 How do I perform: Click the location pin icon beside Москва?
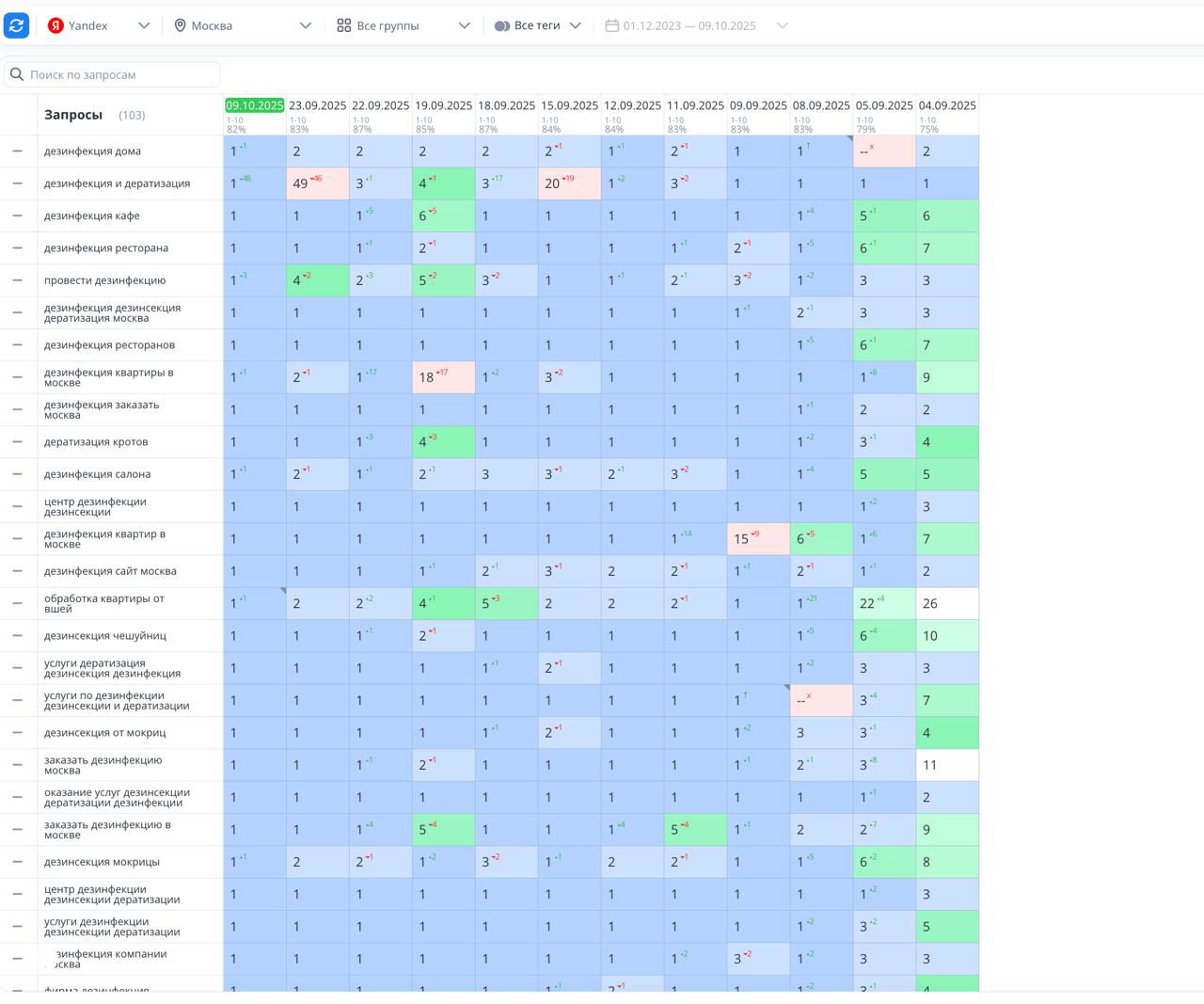coord(180,25)
